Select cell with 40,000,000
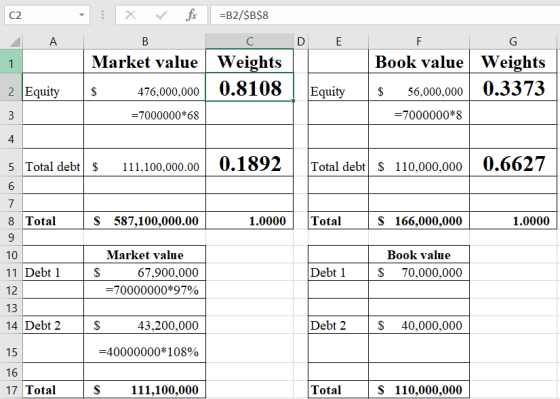This screenshot has height=399, width=560. [419, 325]
